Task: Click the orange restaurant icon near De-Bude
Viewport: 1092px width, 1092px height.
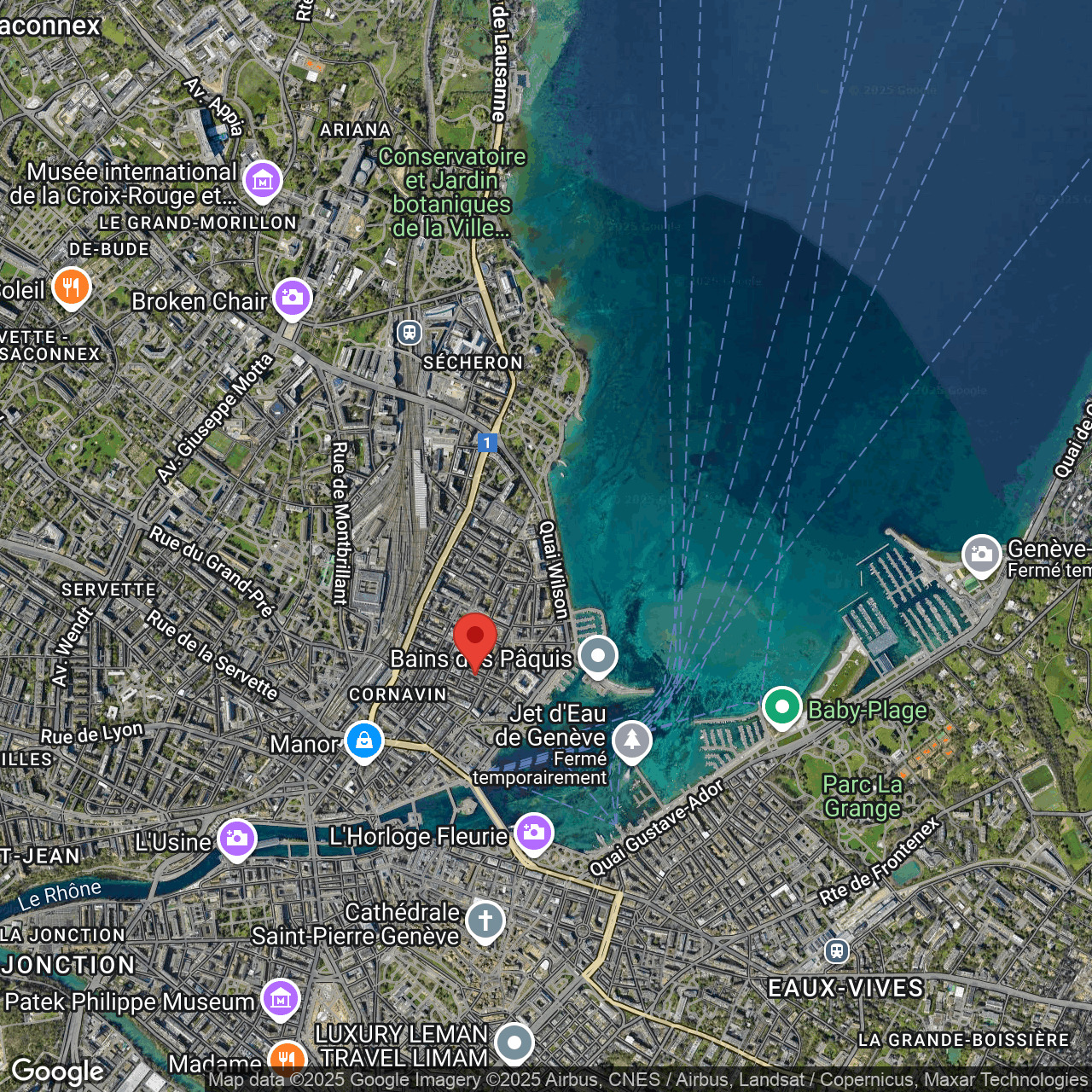Action: [x=72, y=288]
